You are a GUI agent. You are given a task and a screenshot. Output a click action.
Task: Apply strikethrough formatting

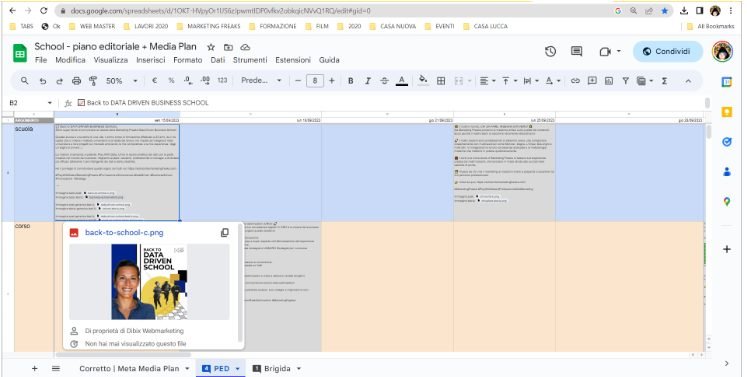coord(384,81)
